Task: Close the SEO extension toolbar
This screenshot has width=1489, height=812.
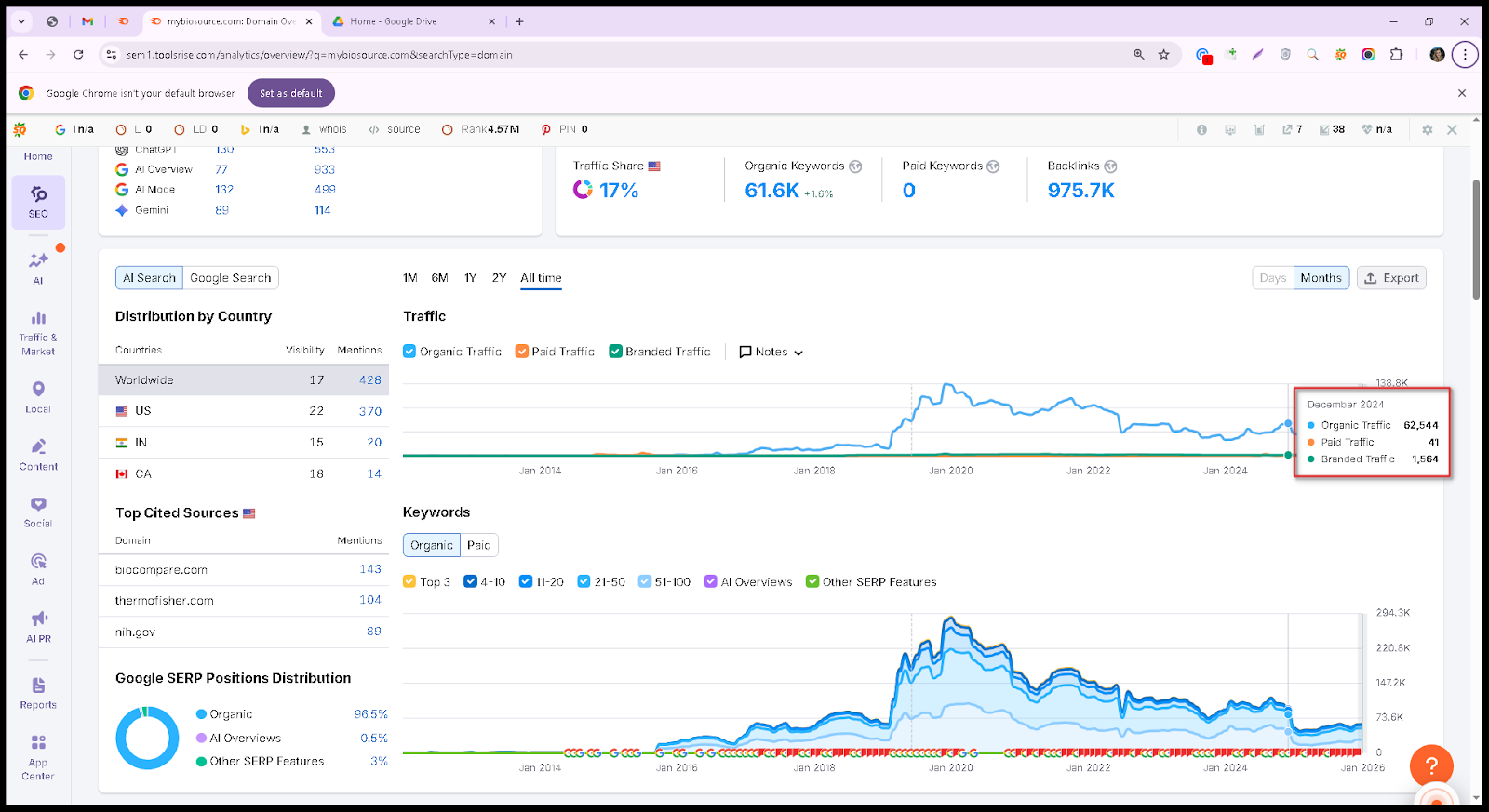Action: tap(1452, 130)
